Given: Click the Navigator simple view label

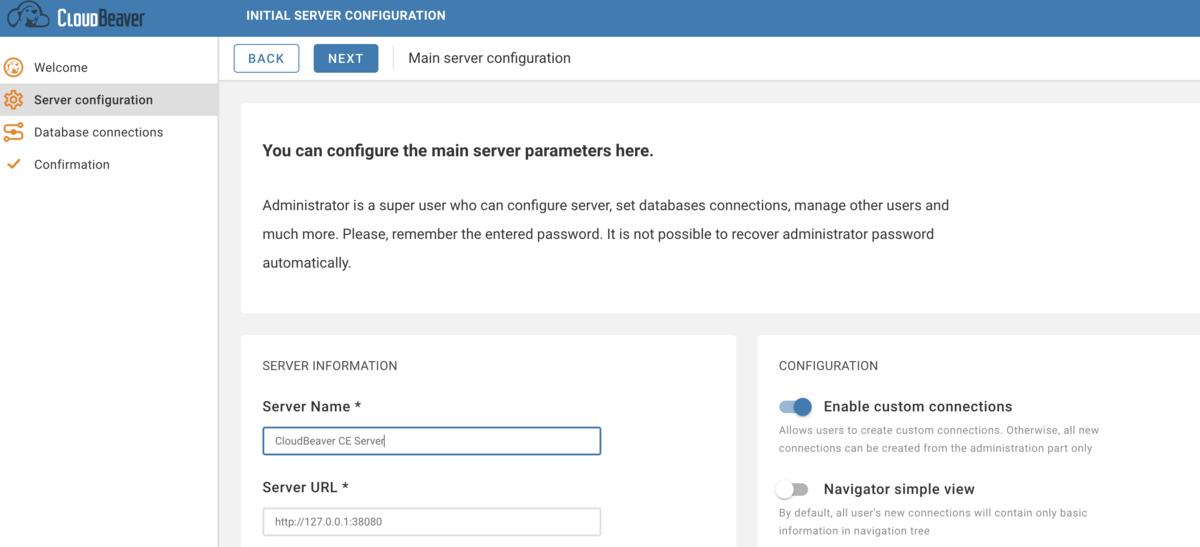Looking at the screenshot, I should [x=899, y=489].
